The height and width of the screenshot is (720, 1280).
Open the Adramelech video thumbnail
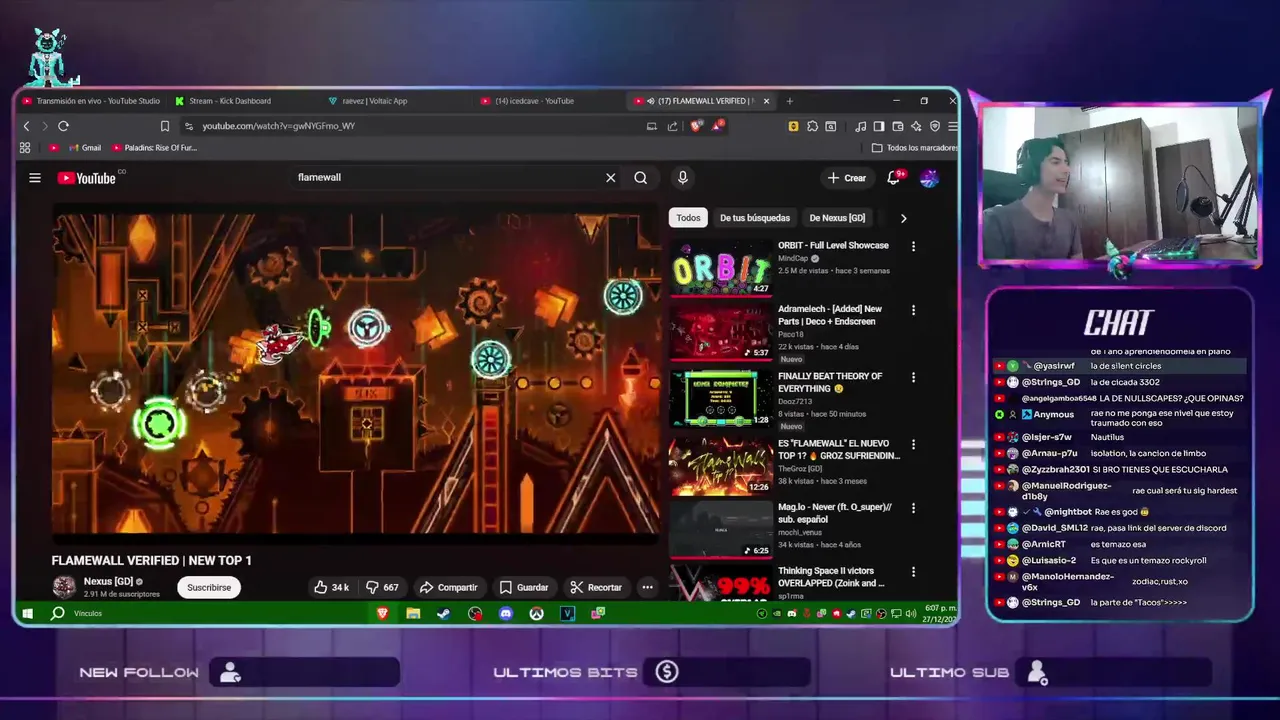[x=720, y=332]
